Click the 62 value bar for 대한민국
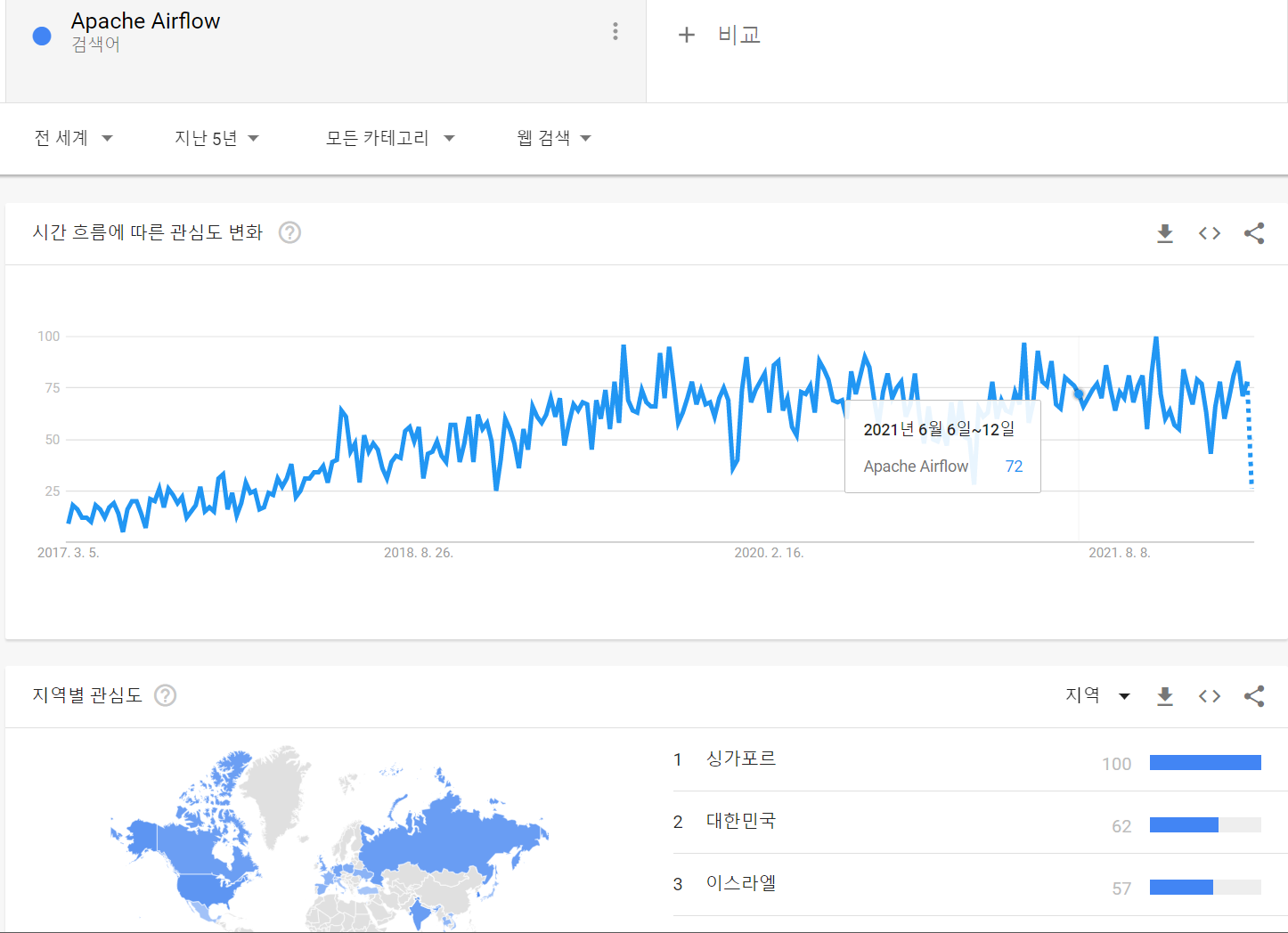1288x933 pixels. (1205, 824)
